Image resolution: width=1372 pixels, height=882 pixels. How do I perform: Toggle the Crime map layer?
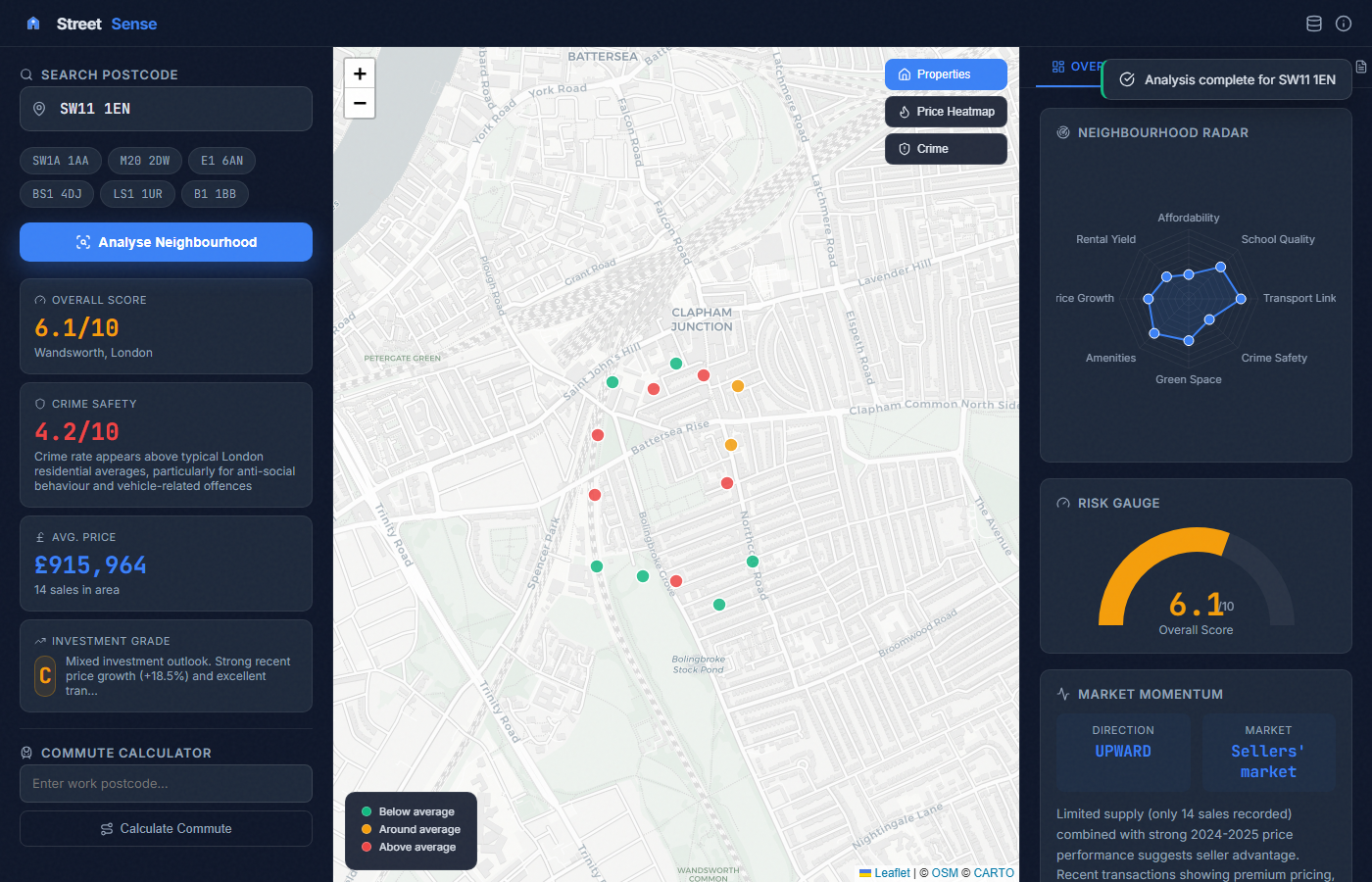[946, 148]
